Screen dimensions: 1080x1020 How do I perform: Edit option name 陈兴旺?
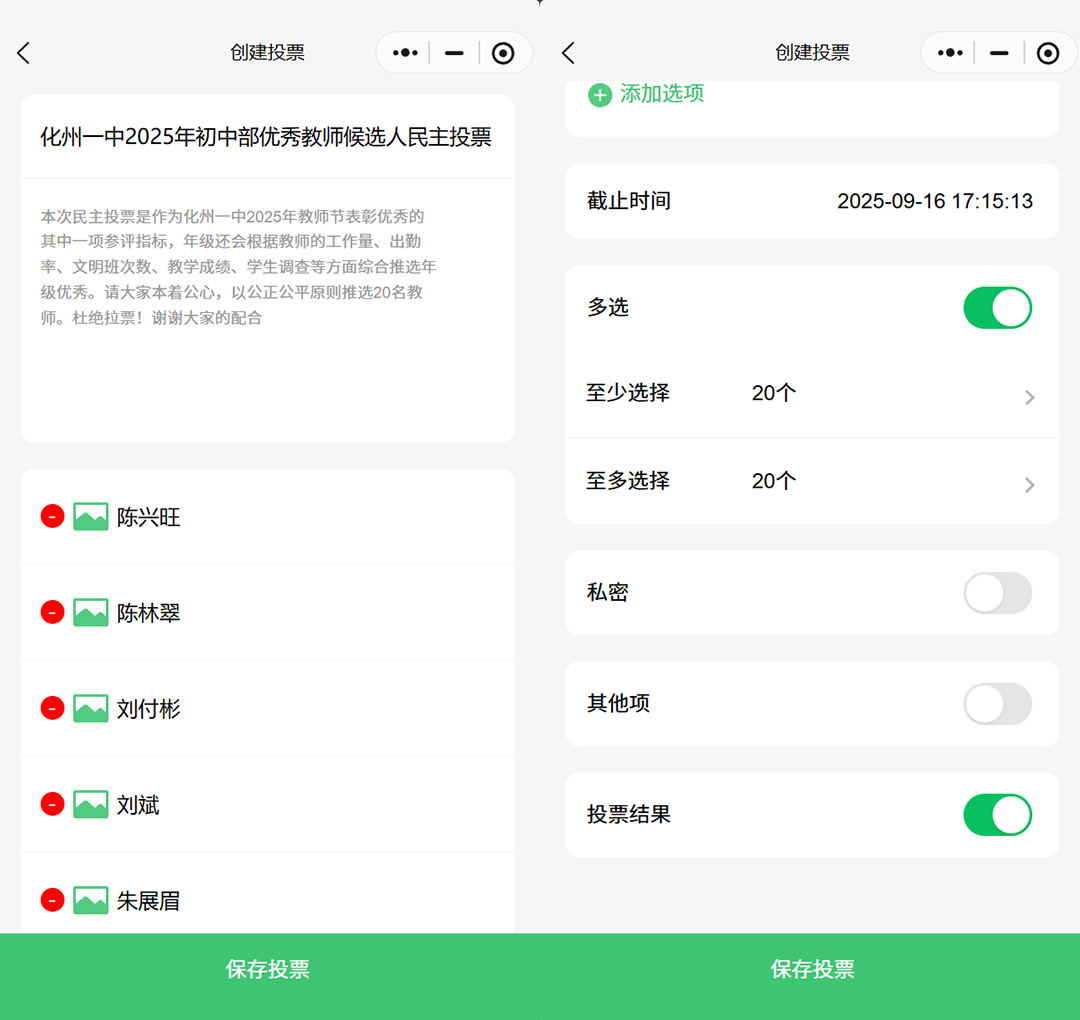point(149,517)
